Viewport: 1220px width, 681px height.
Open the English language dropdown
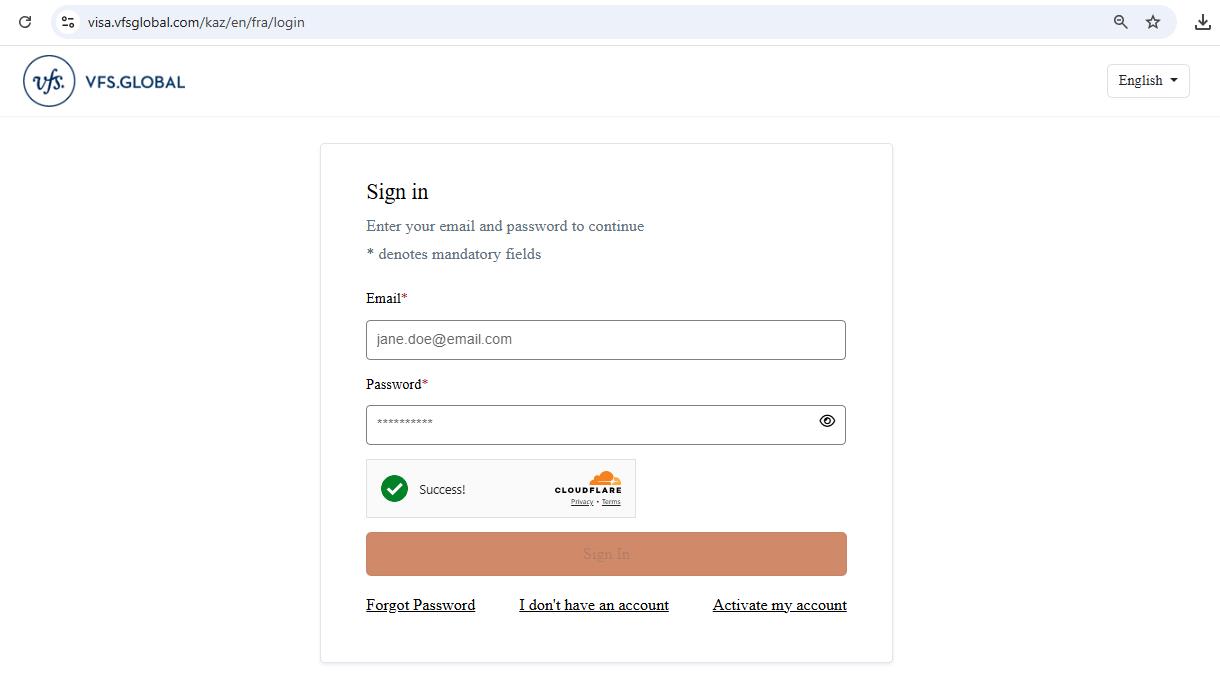pyautogui.click(x=1147, y=81)
